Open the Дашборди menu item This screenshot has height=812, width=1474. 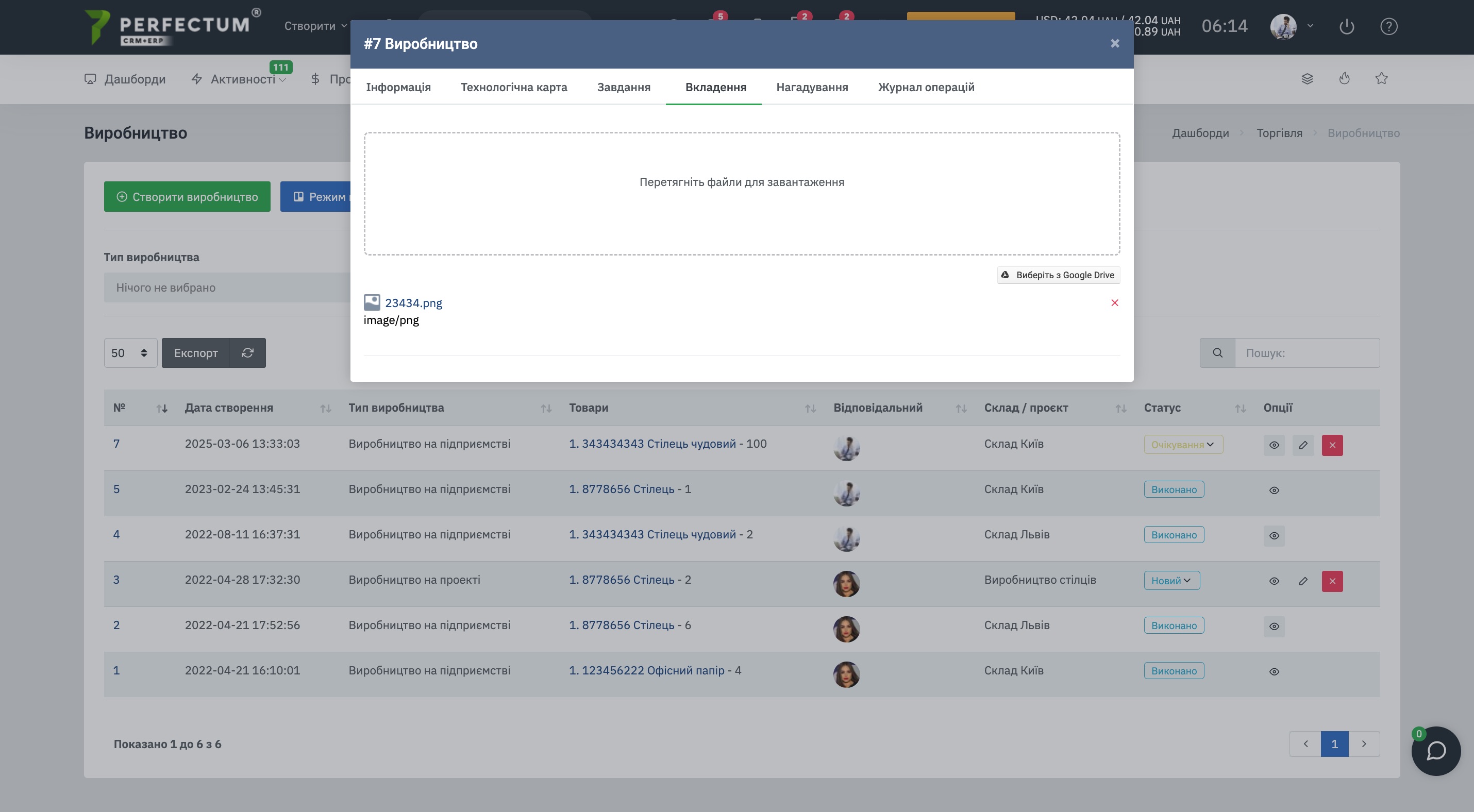pyautogui.click(x=125, y=79)
